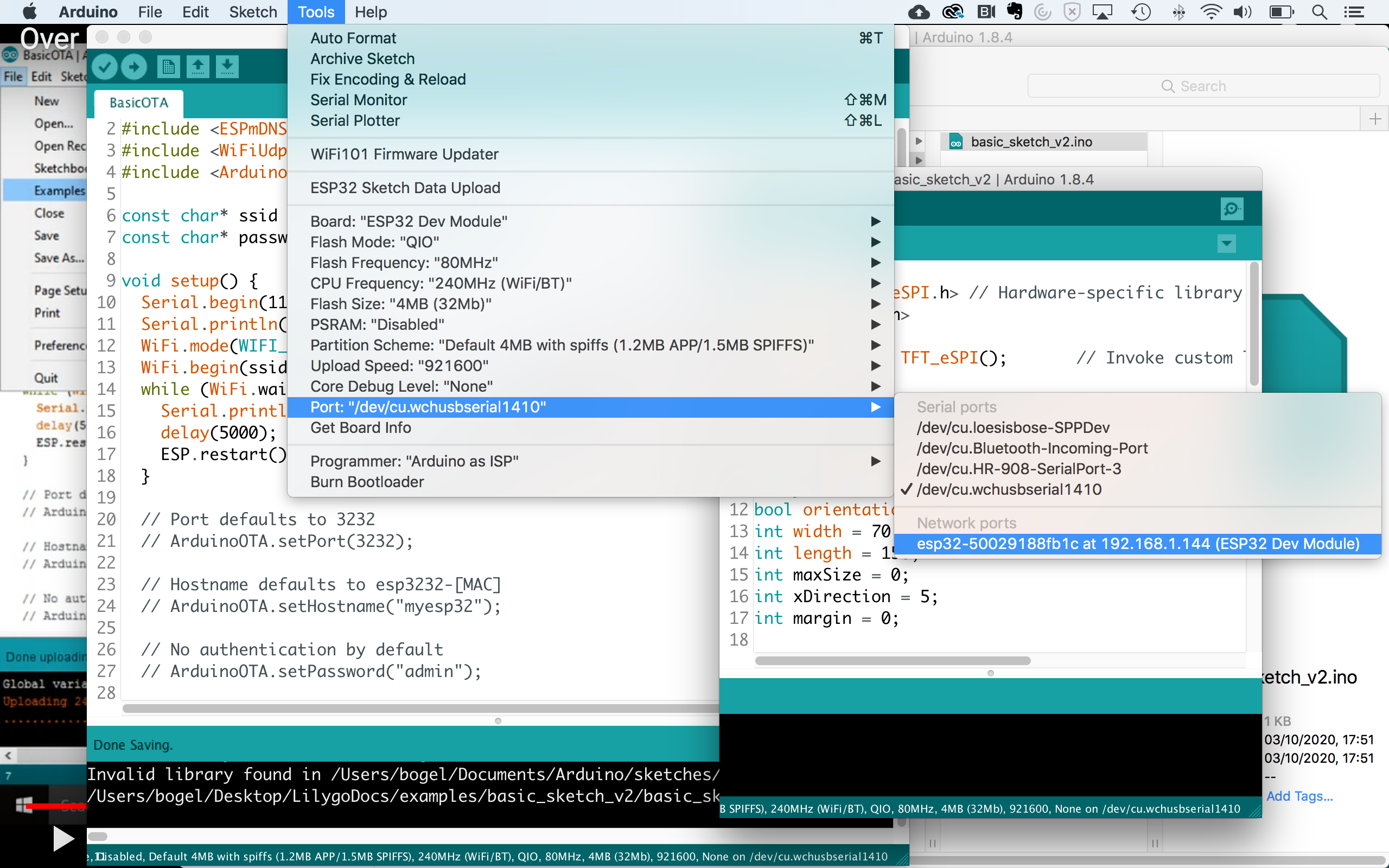1389x868 pixels.
Task: Click the Verify checkmark toolbar icon
Action: coord(105,67)
